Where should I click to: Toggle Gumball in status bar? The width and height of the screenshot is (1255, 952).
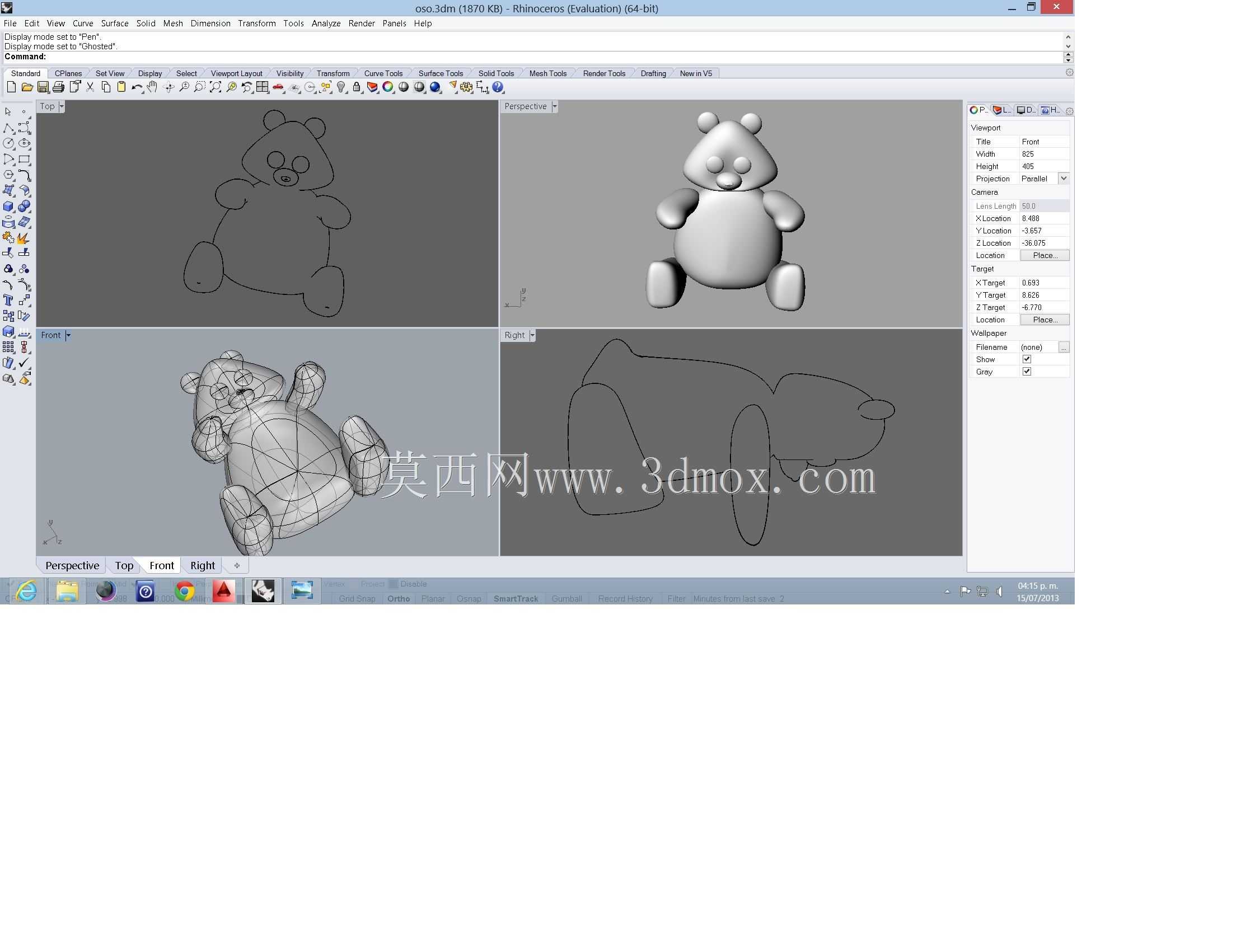point(567,598)
